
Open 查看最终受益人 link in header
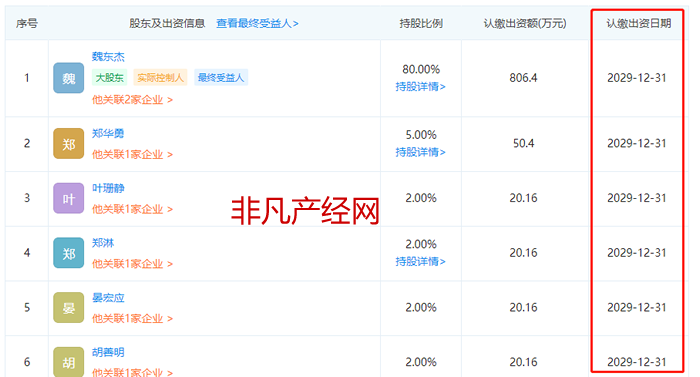click(x=258, y=23)
